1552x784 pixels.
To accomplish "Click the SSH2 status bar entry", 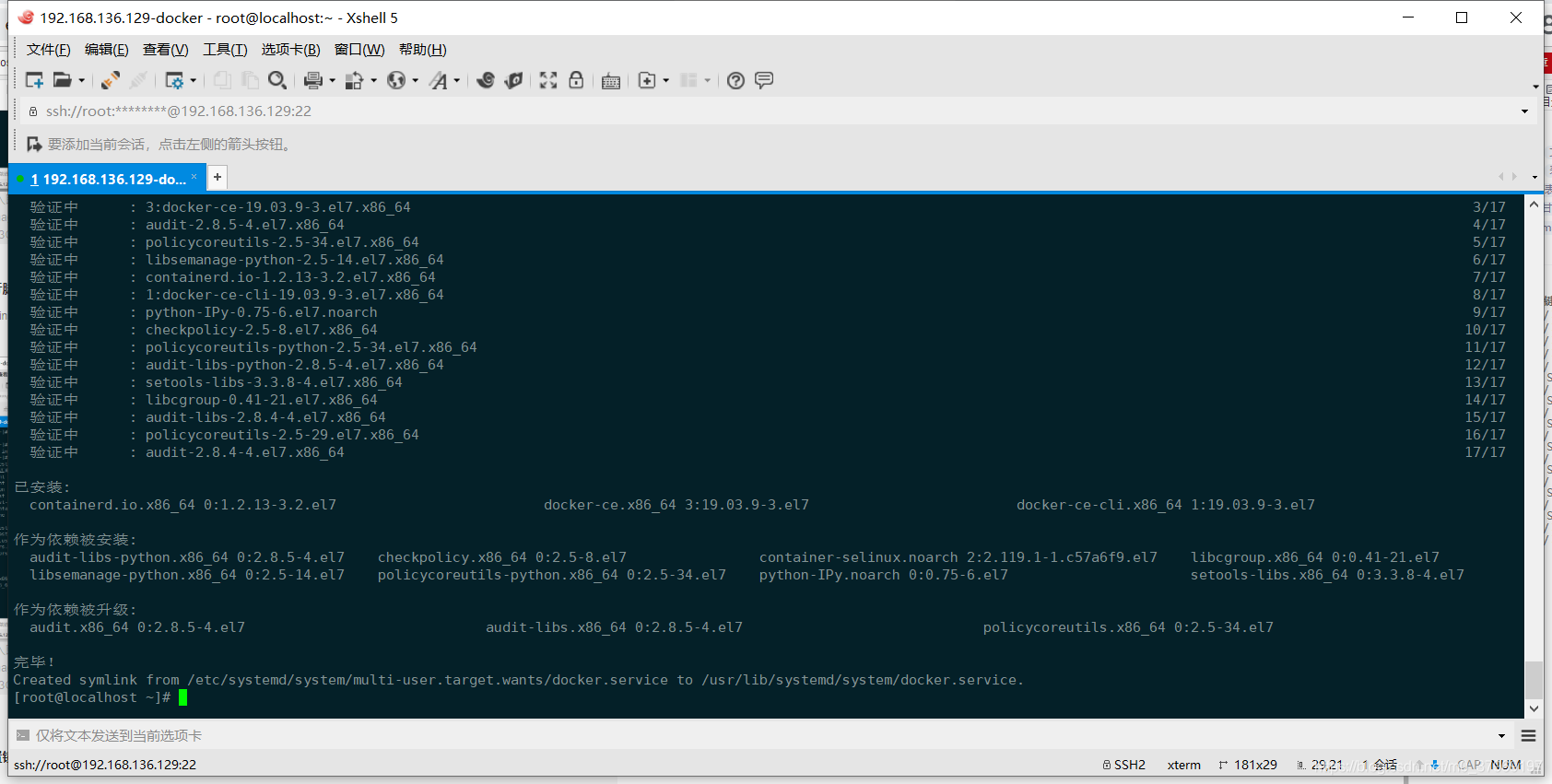I will point(1124,765).
